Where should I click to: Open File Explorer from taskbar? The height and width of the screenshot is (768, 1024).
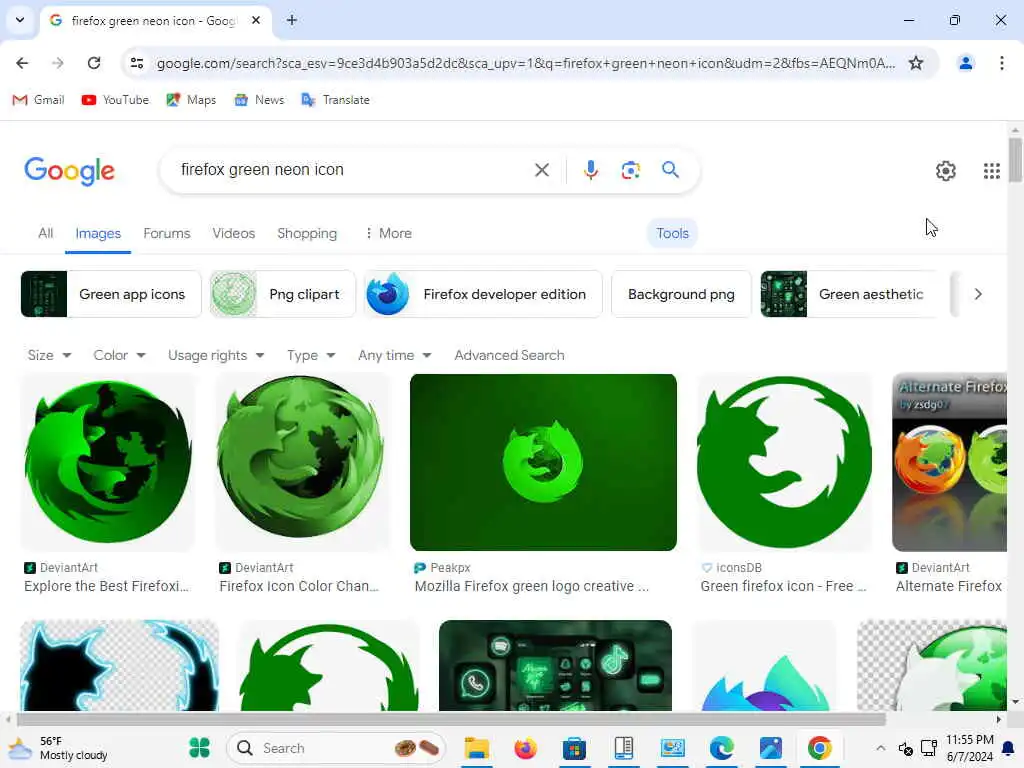click(477, 748)
